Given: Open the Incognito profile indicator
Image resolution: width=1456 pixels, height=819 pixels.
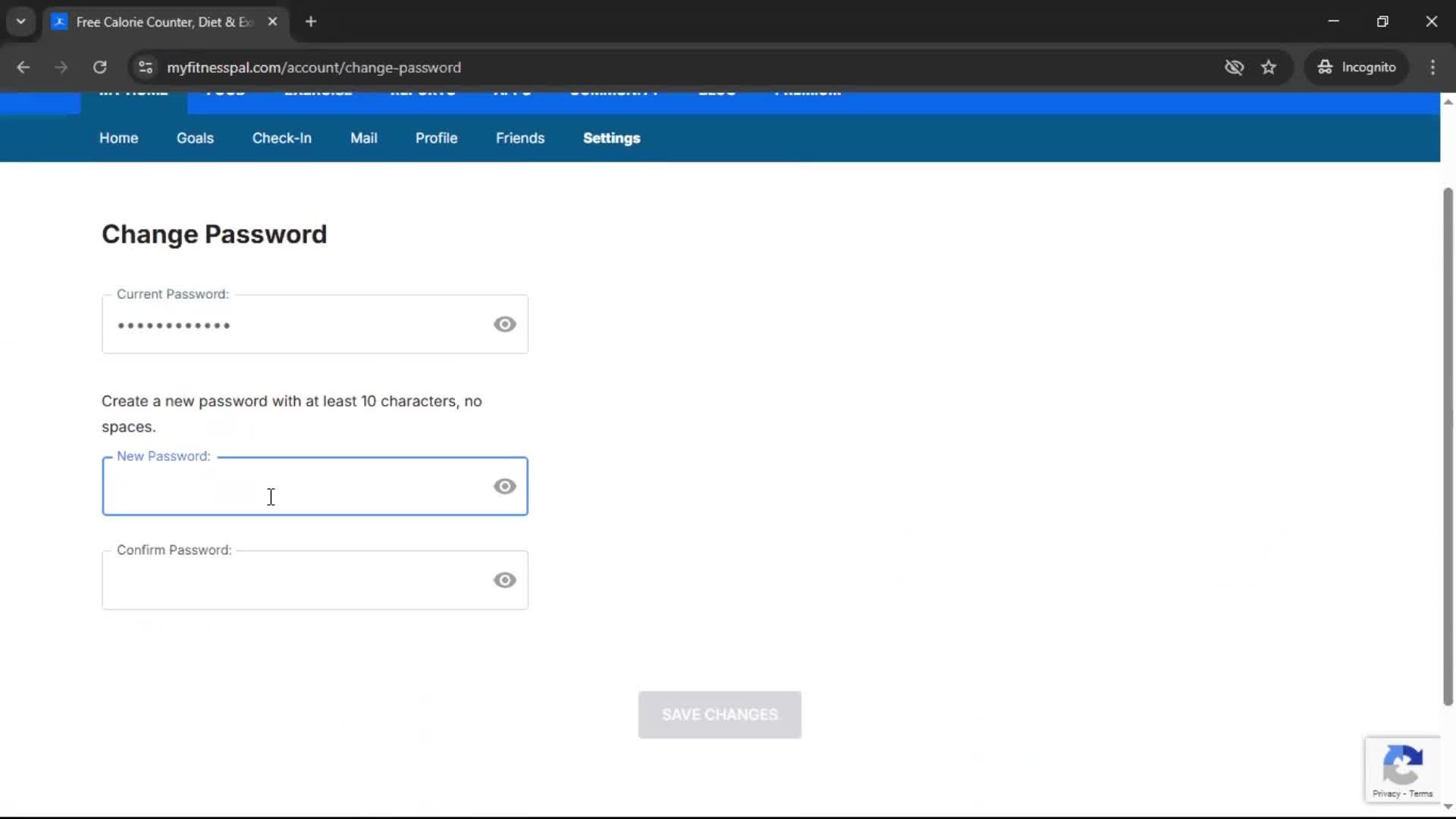Looking at the screenshot, I should coord(1357,67).
